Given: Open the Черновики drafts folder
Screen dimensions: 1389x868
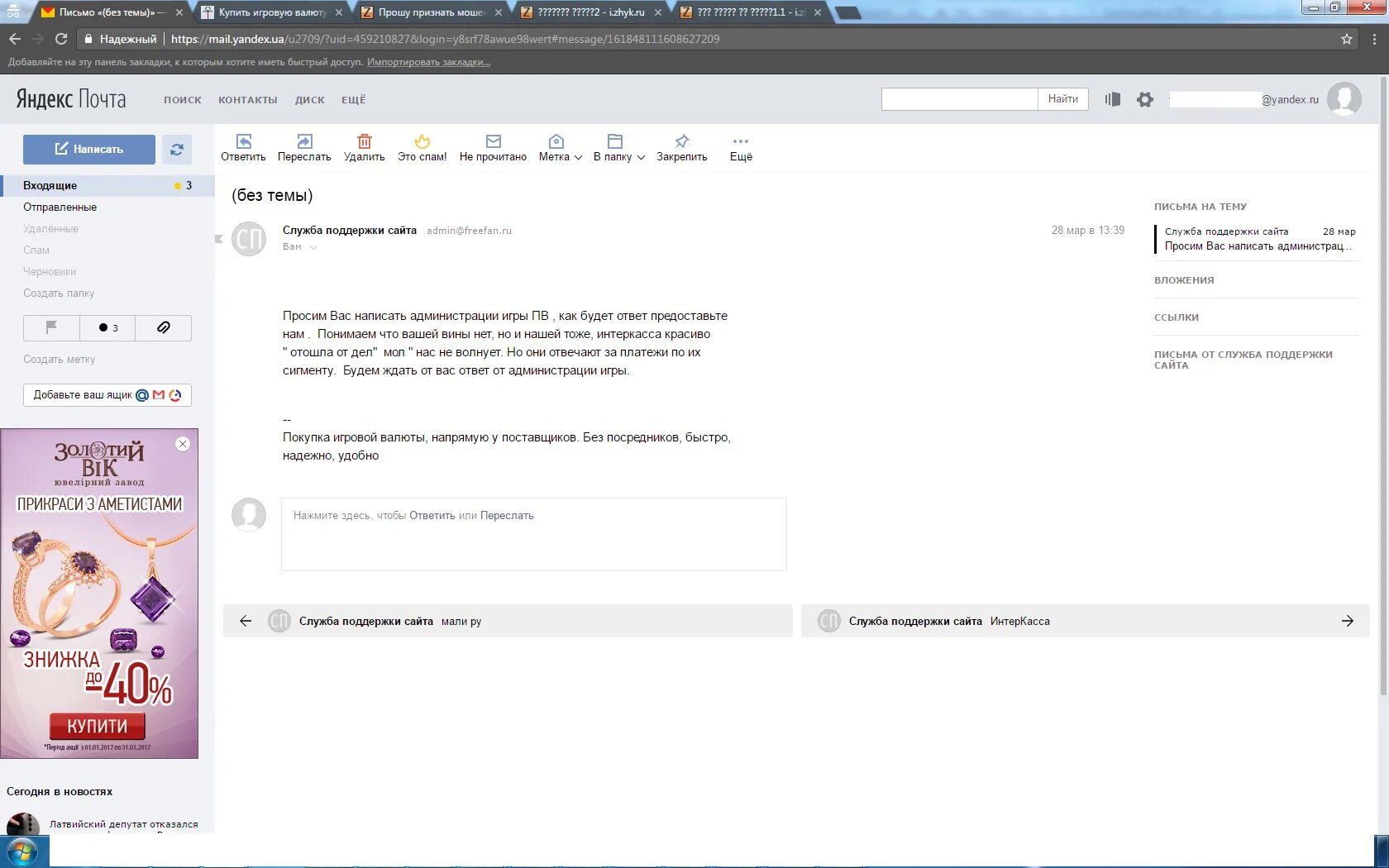Looking at the screenshot, I should coord(50,271).
